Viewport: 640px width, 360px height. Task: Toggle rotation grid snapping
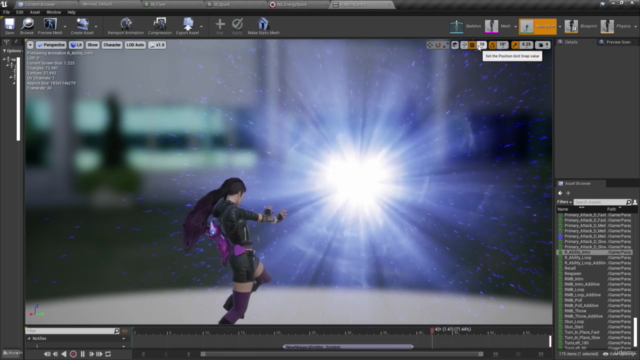click(x=493, y=45)
